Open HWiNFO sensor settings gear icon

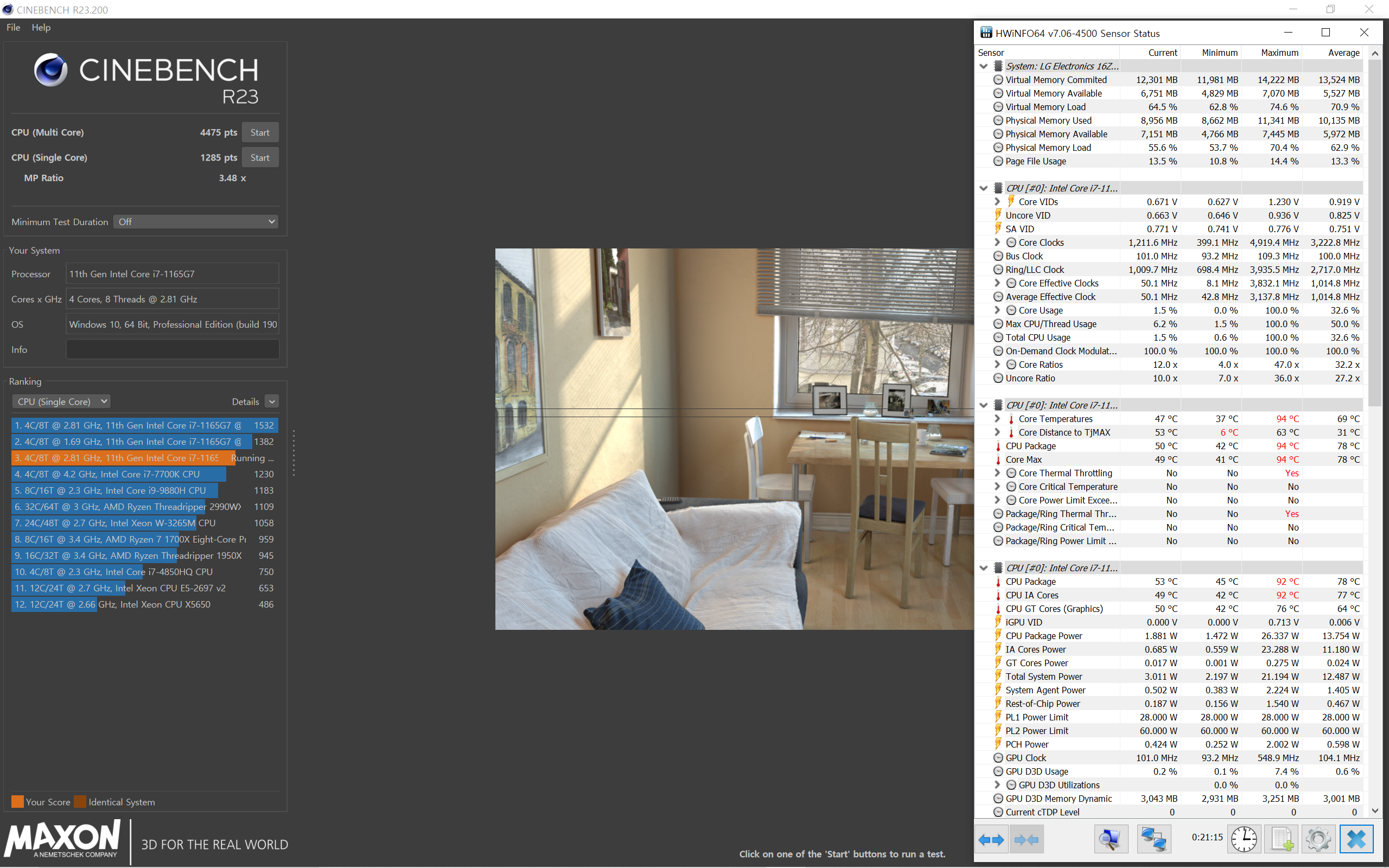coord(1318,839)
